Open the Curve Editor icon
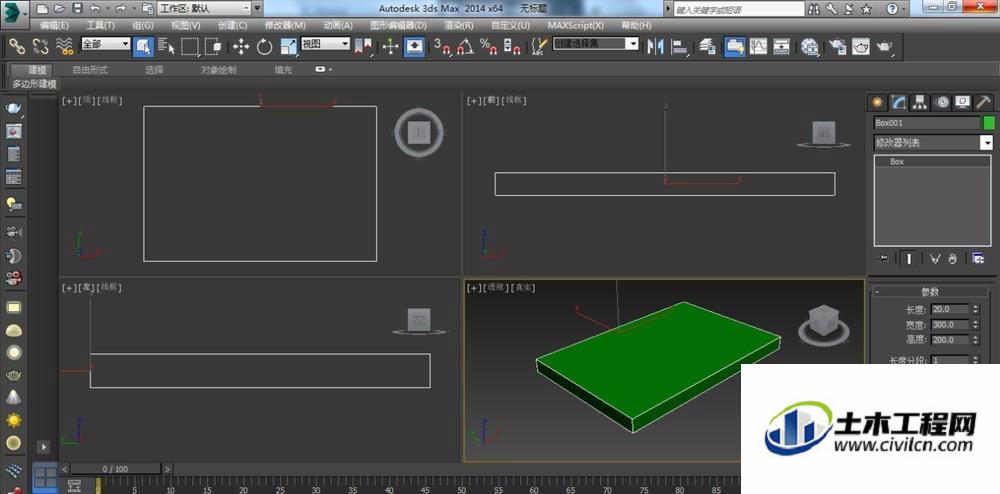Image resolution: width=1000 pixels, height=494 pixels. 758,47
